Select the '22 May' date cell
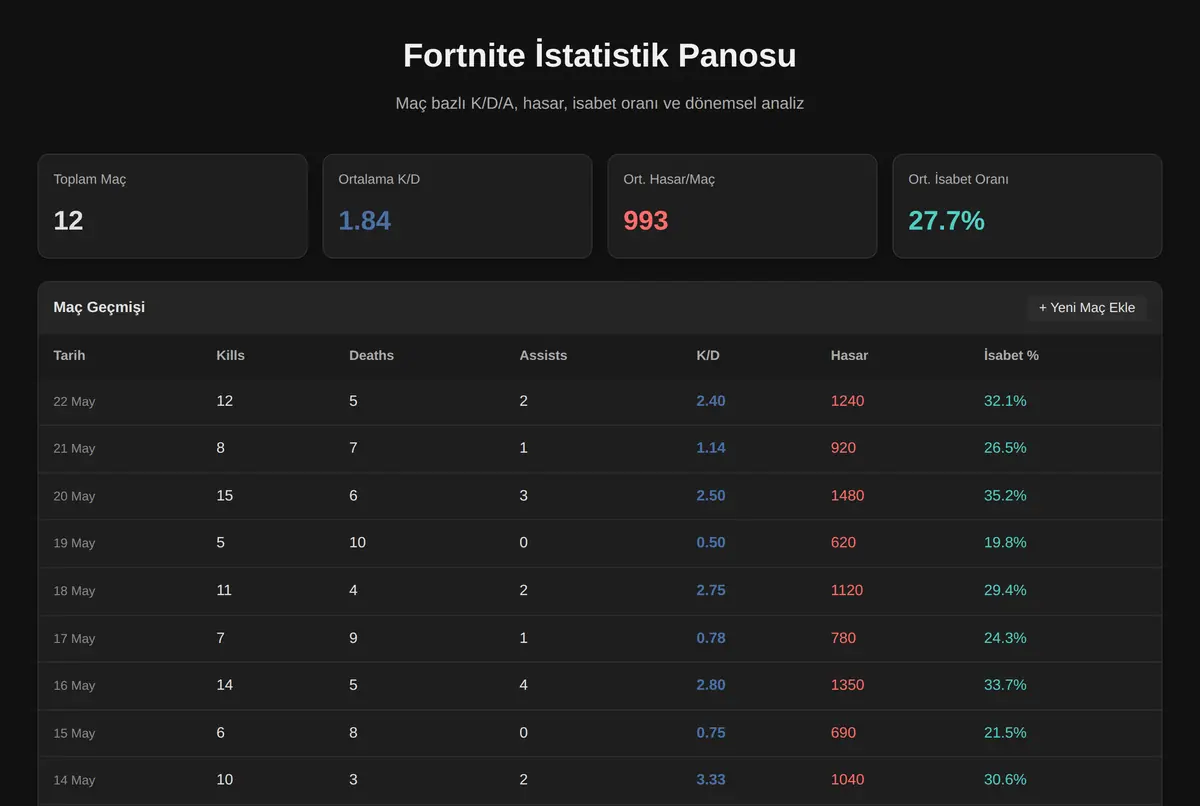 (x=75, y=401)
